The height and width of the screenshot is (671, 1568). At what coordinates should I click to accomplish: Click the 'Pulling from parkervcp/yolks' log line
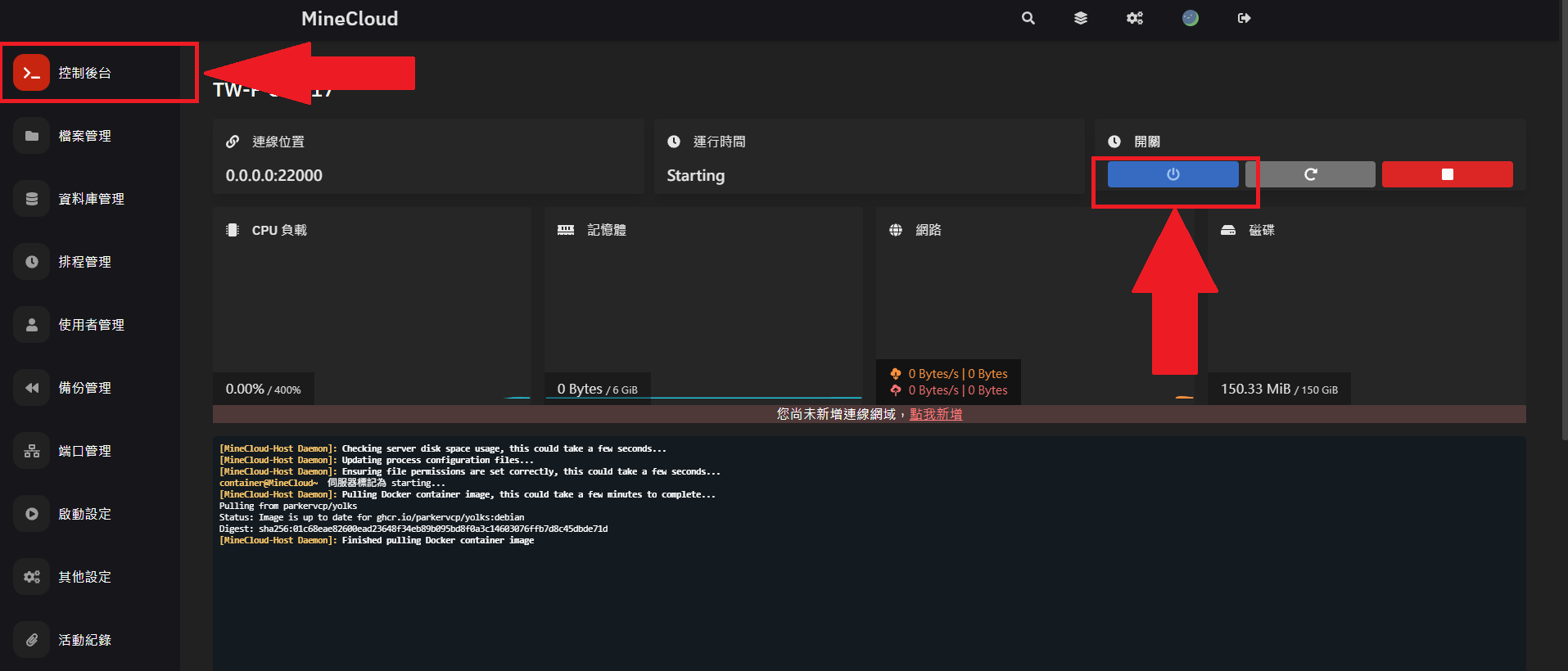coord(288,506)
